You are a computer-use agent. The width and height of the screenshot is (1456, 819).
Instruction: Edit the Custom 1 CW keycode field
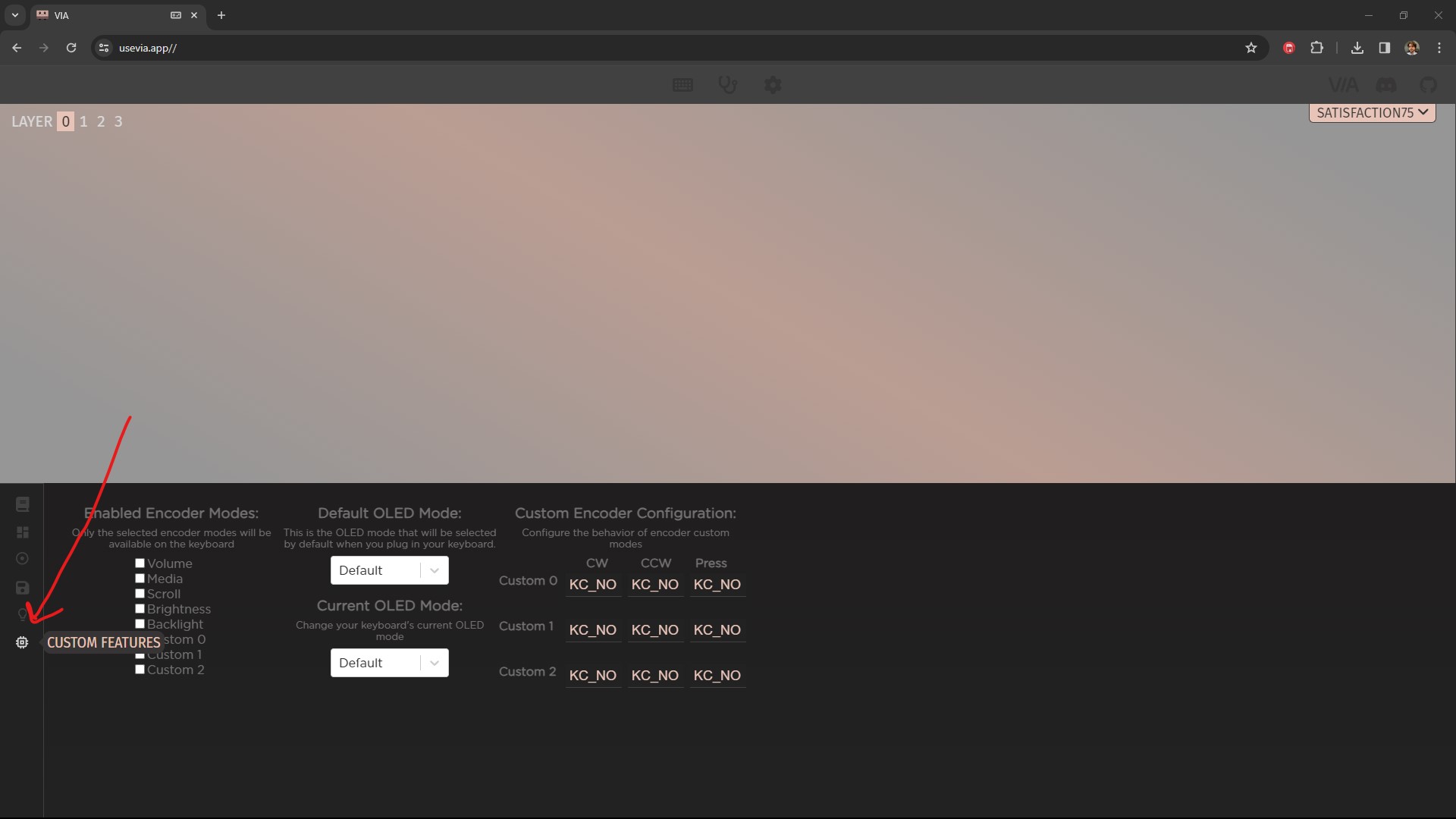pos(593,630)
